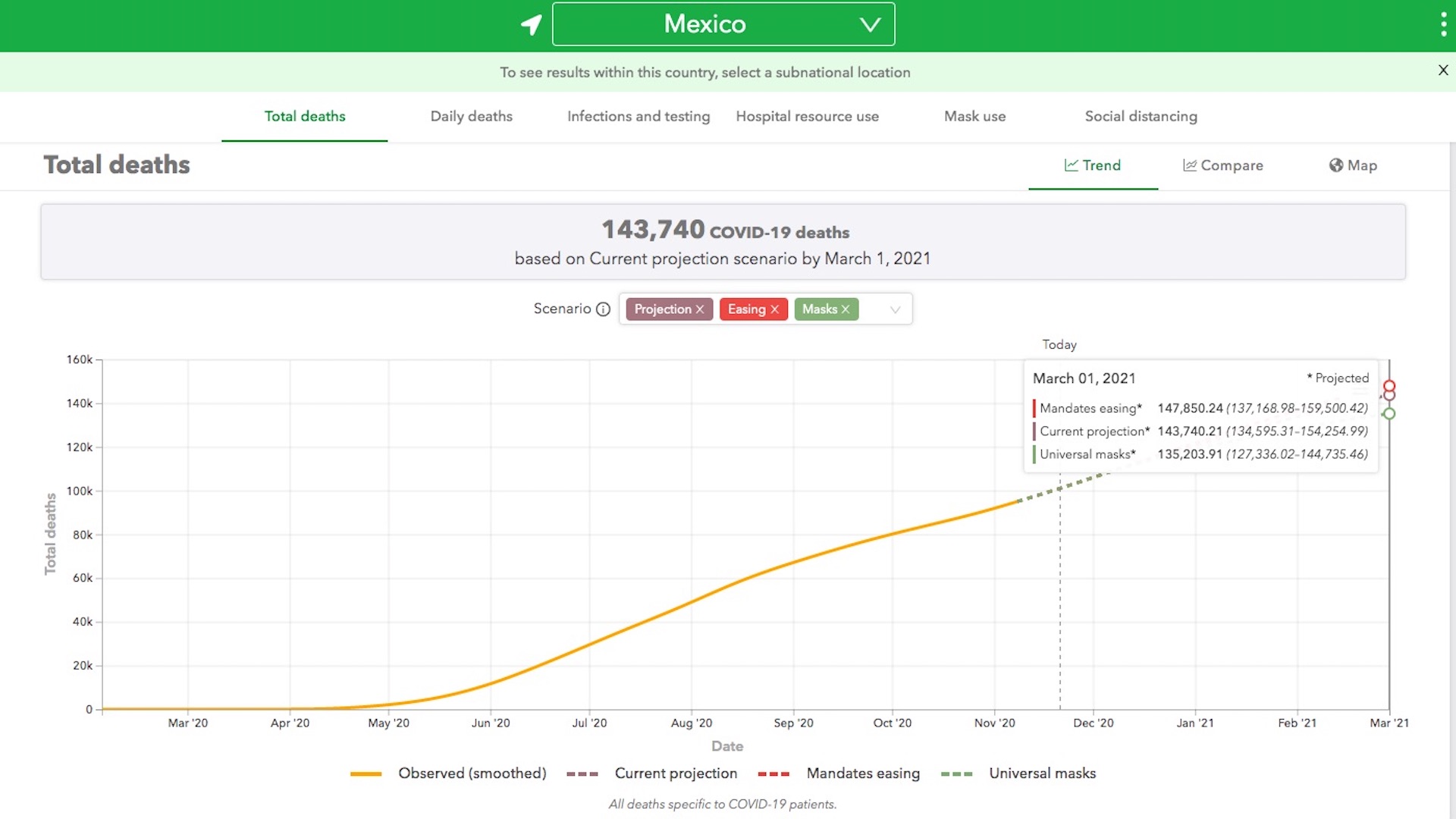Click the geolocation arrow icon

coord(531,24)
